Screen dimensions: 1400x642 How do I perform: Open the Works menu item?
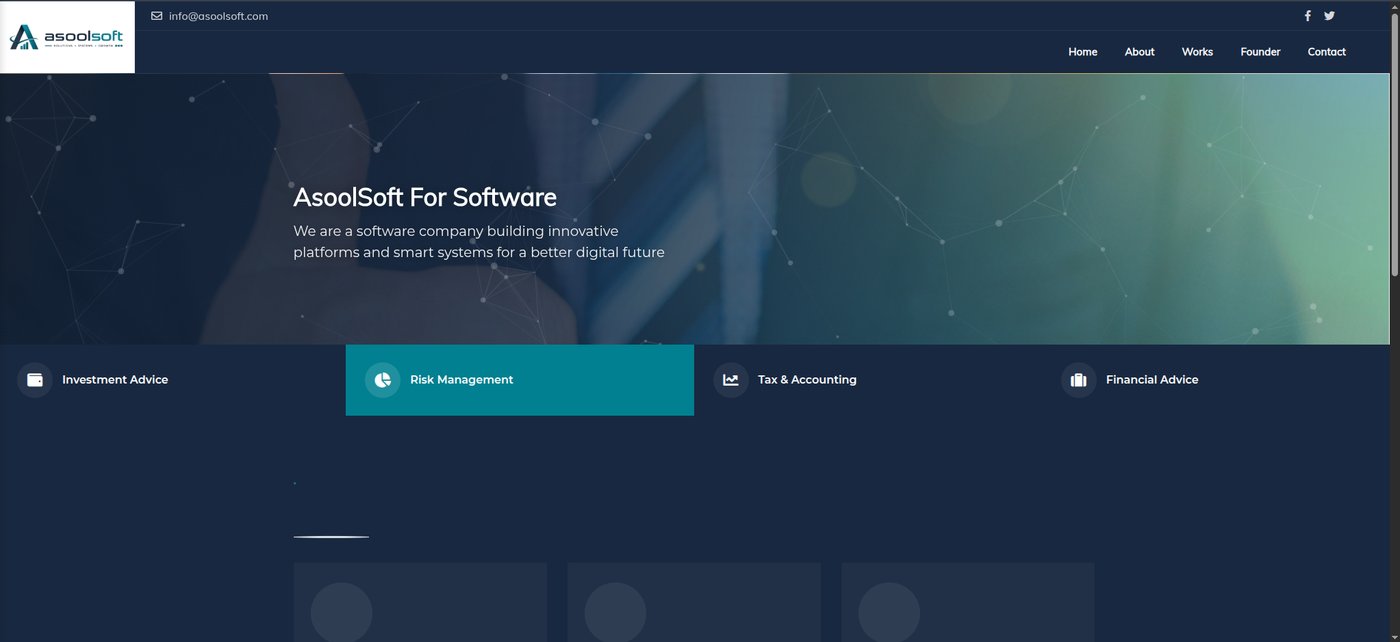pos(1197,52)
